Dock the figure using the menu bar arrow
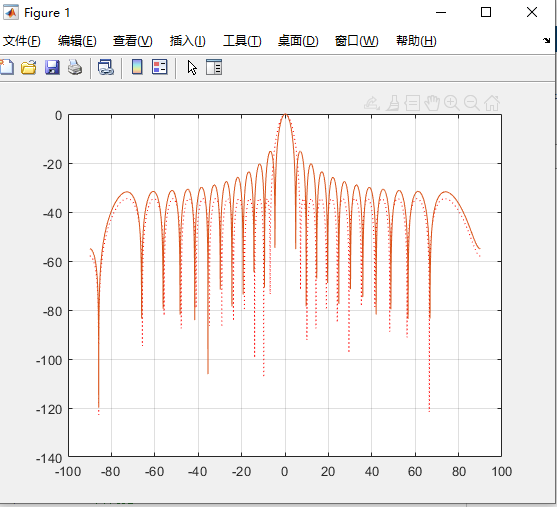 click(546, 41)
